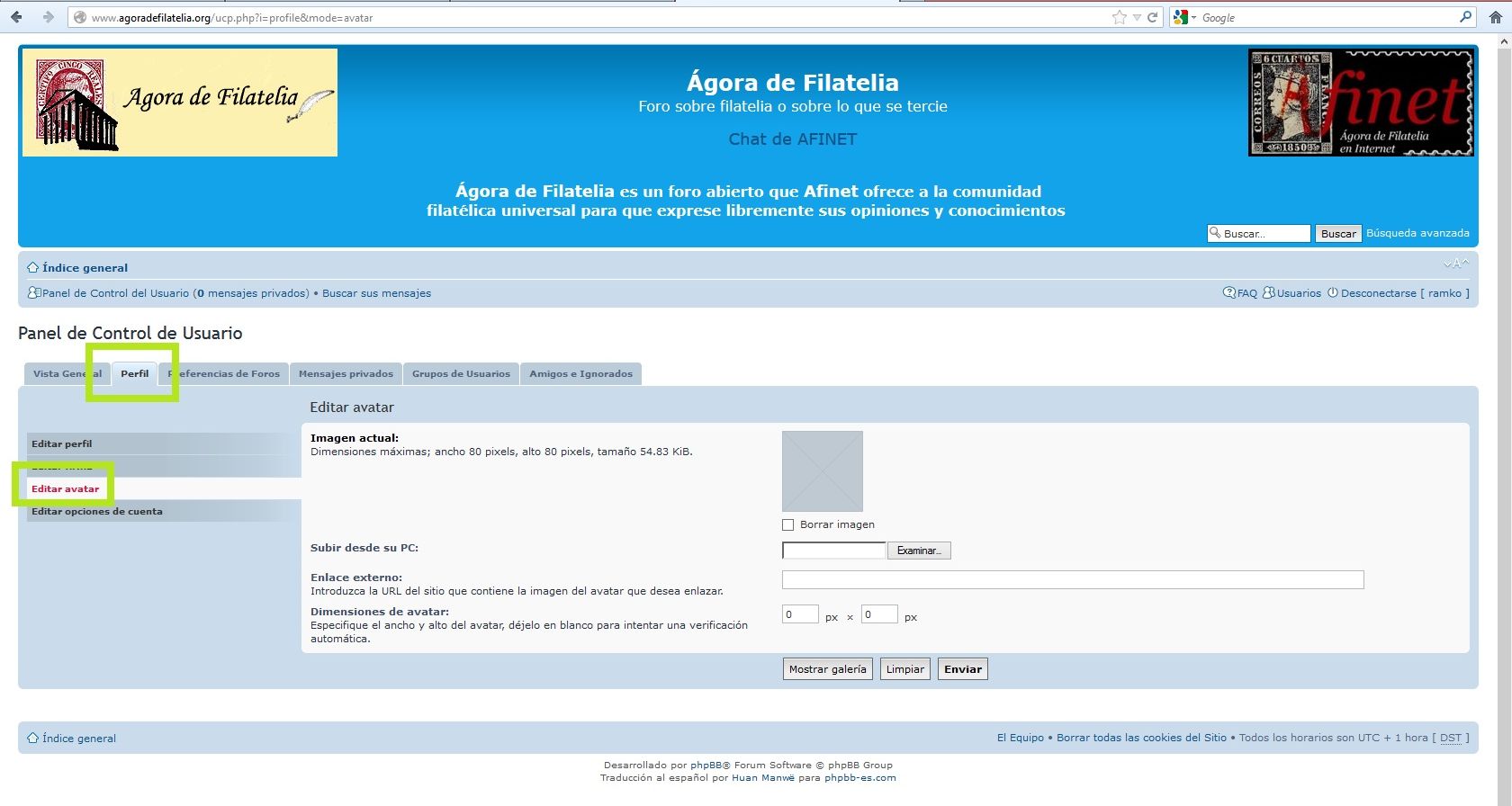Screen dimensions: 1512x806
Task: Click the home icon beside top Índice general
Action: click(33, 267)
